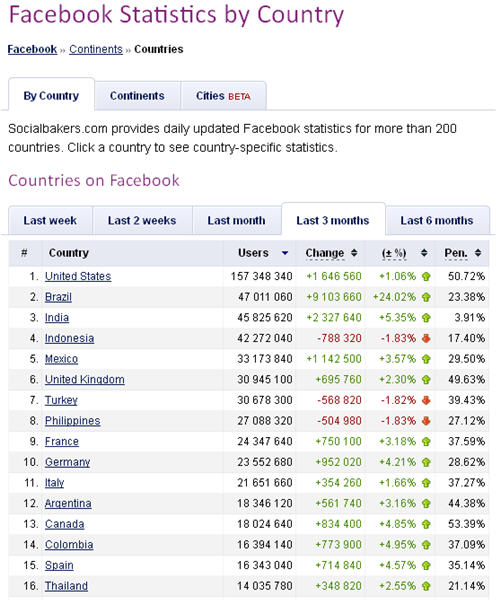Viewport: 500px width, 604px height.
Task: Click the green up arrow in Germany row
Action: pos(426,462)
